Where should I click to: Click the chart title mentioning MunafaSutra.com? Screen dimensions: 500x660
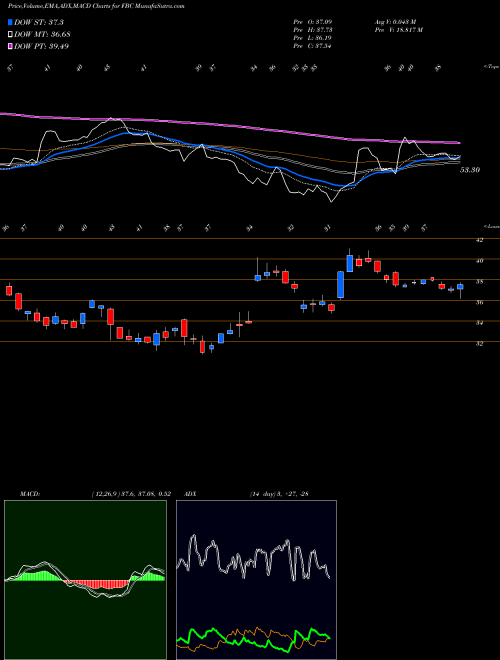(96, 6)
